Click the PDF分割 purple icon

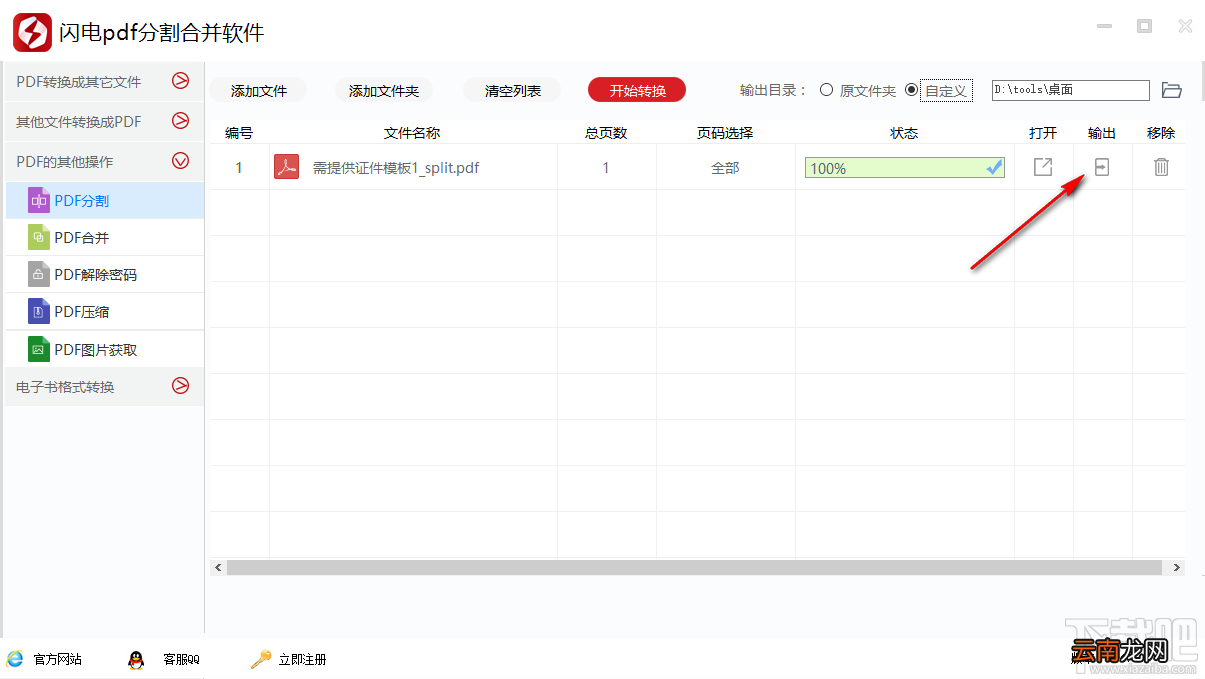pos(39,200)
